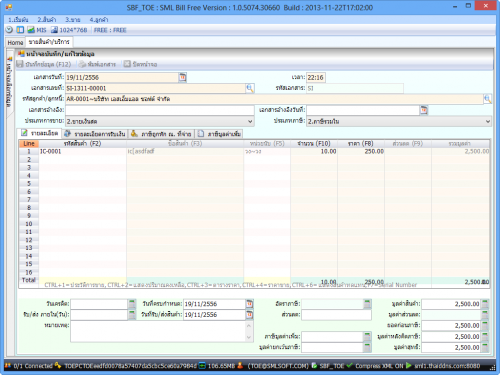Click the quantity (F10) column header
This screenshot has height=375, width=500.
pos(314,143)
